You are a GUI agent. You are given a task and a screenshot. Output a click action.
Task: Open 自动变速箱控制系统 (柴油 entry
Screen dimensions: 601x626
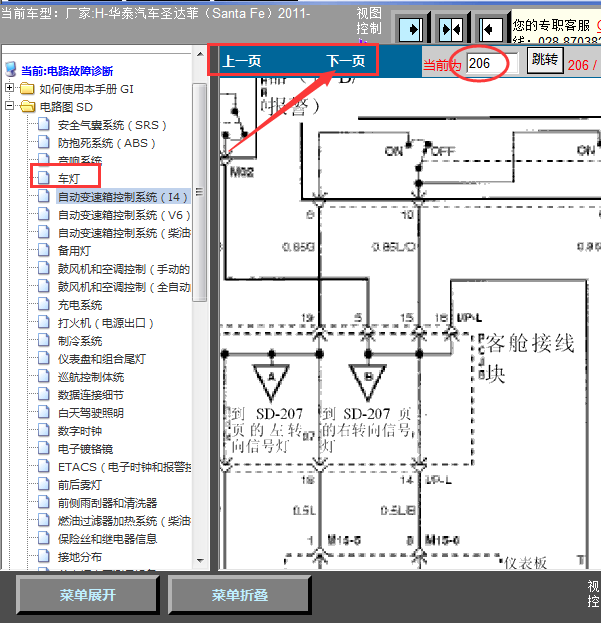pyautogui.click(x=124, y=233)
